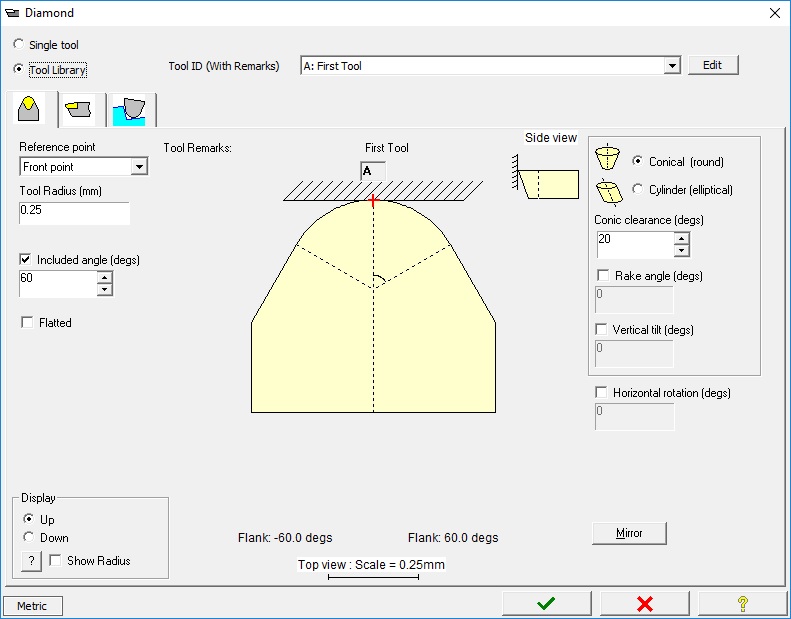Increase the Included angle value
Screen dimensions: 791x619
point(104,277)
